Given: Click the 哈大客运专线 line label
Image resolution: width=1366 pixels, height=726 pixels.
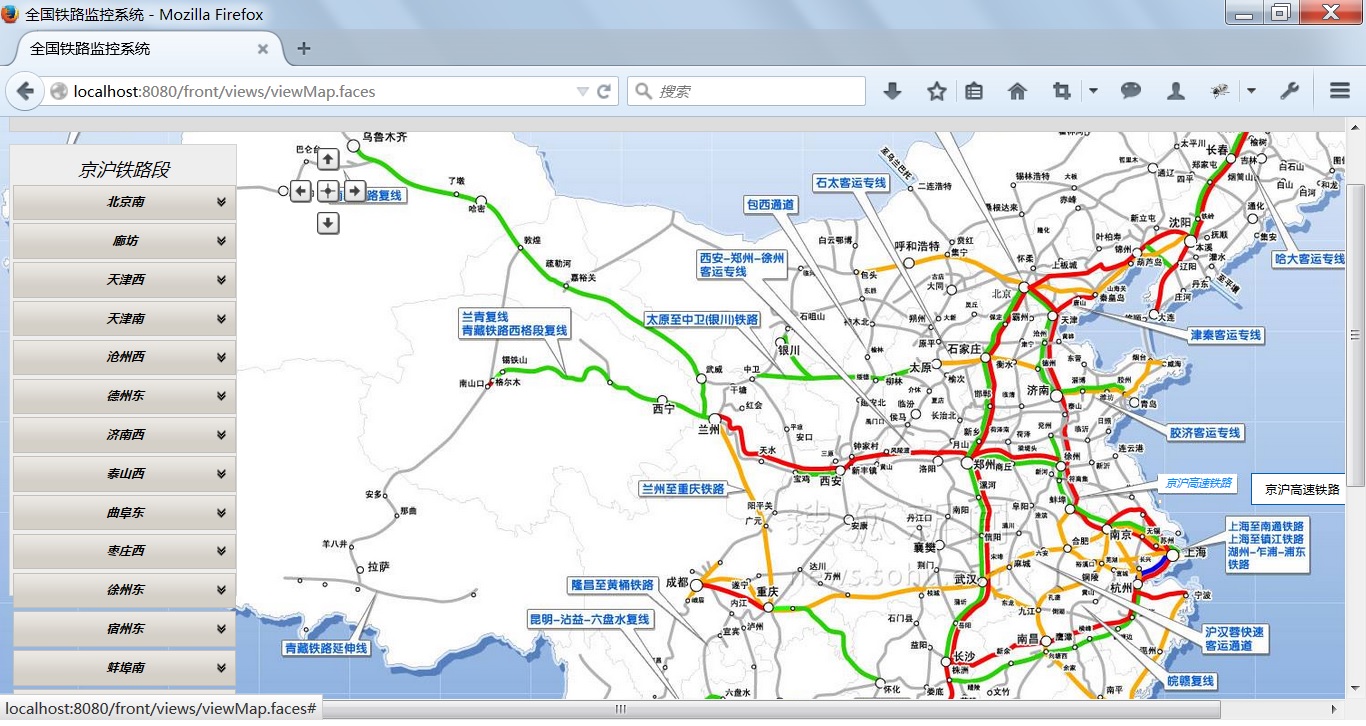Looking at the screenshot, I should 1309,259.
